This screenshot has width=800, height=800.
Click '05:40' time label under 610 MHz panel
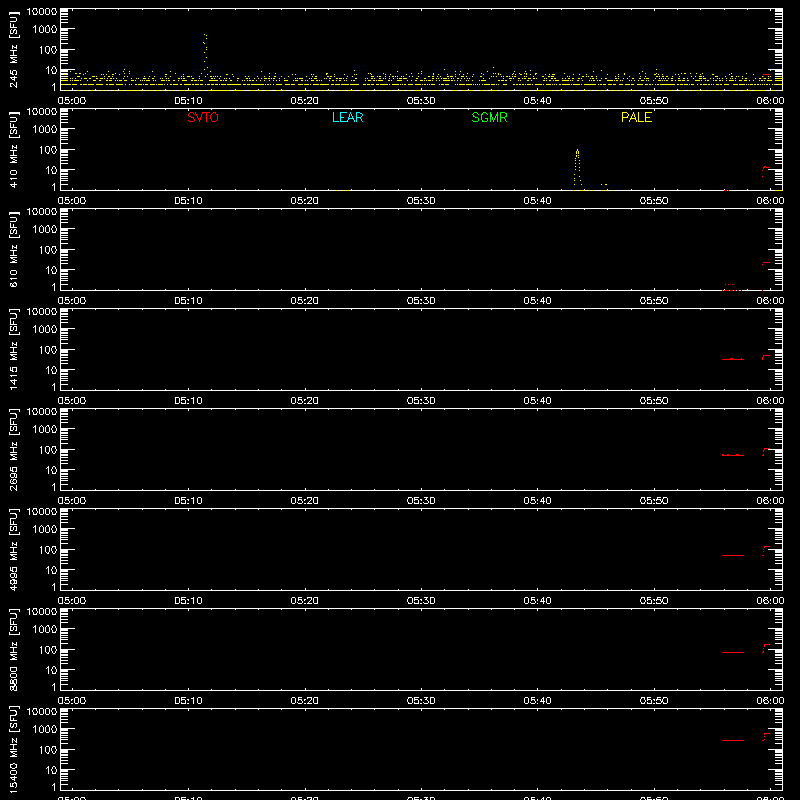[537, 301]
